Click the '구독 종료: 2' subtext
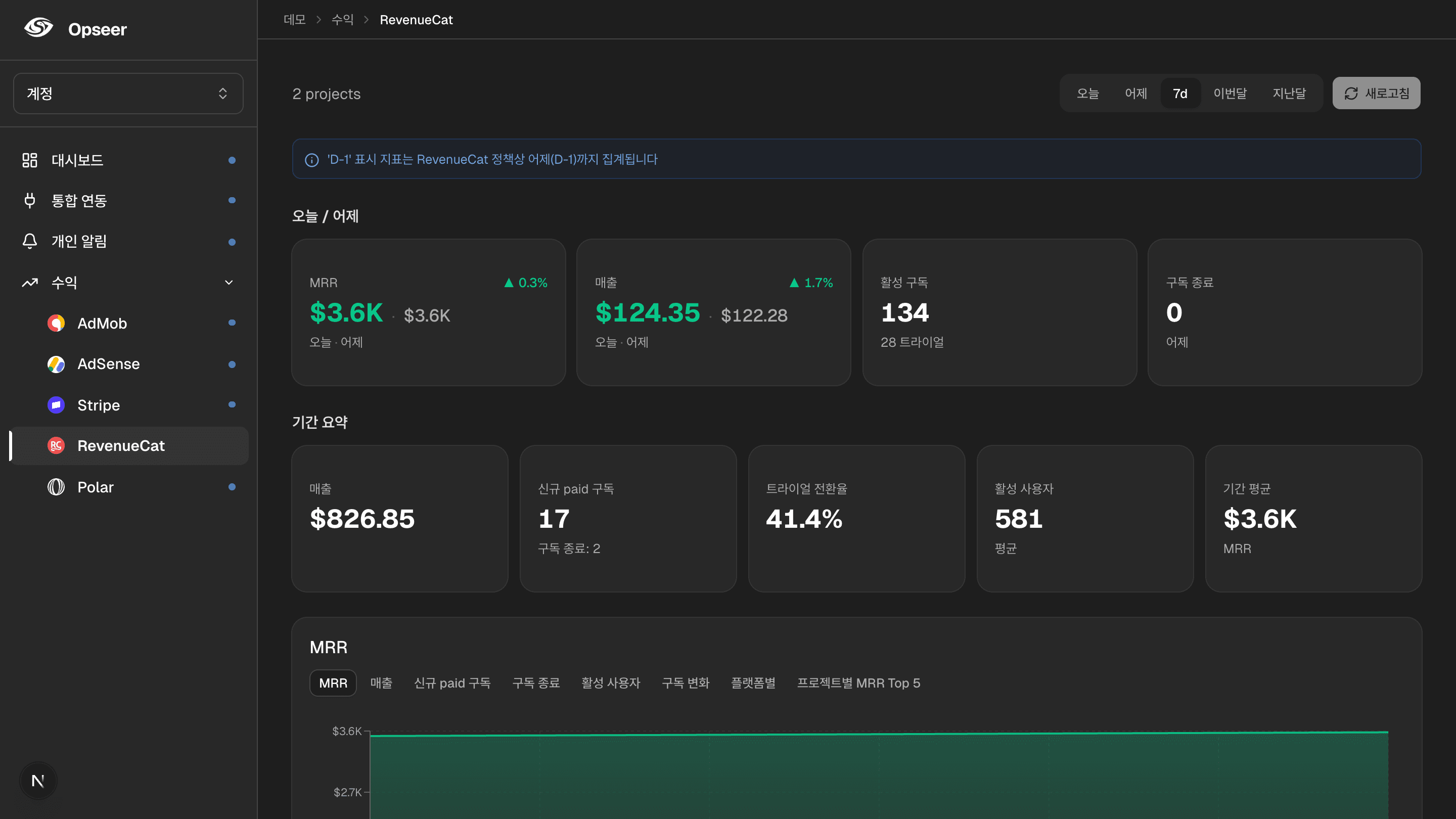Image resolution: width=1456 pixels, height=819 pixels. point(569,548)
